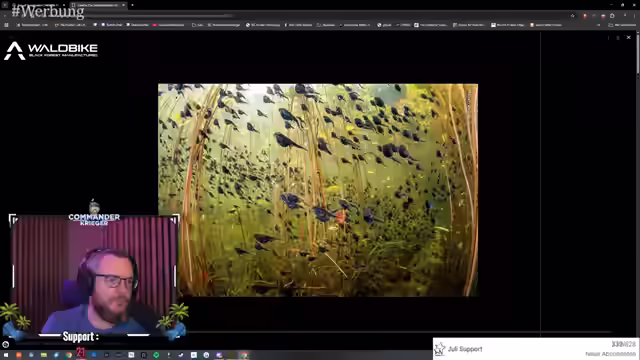Open Spotify from the taskbar
Screen dimensions: 640x360
pyautogui.click(x=156, y=355)
